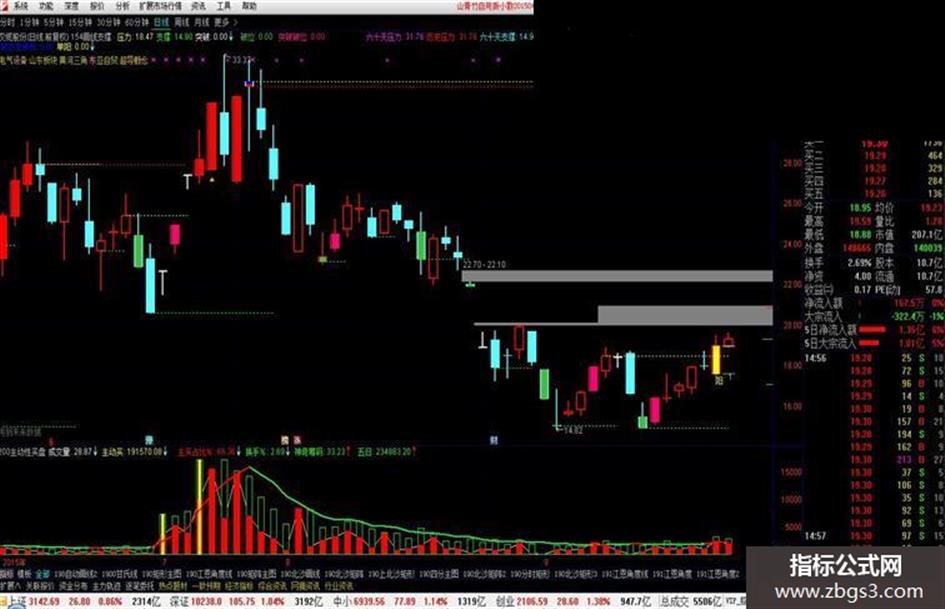Click the 净流入额 row
This screenshot has height=609, width=945.
pyautogui.click(x=874, y=303)
